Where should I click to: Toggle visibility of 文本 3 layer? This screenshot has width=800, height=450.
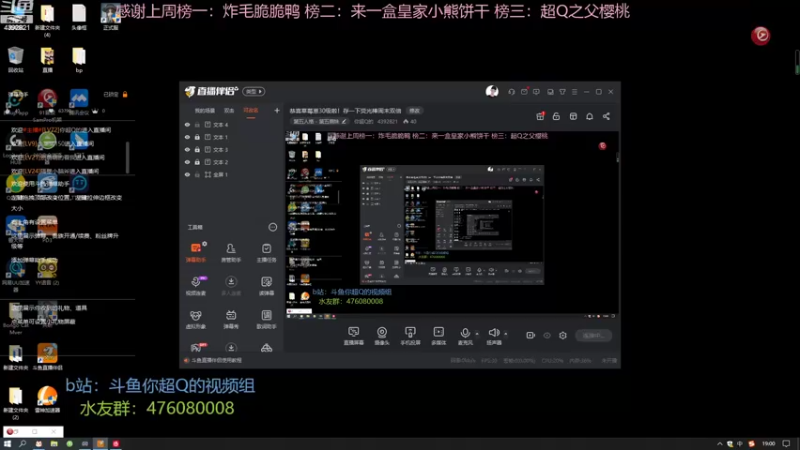(187, 149)
